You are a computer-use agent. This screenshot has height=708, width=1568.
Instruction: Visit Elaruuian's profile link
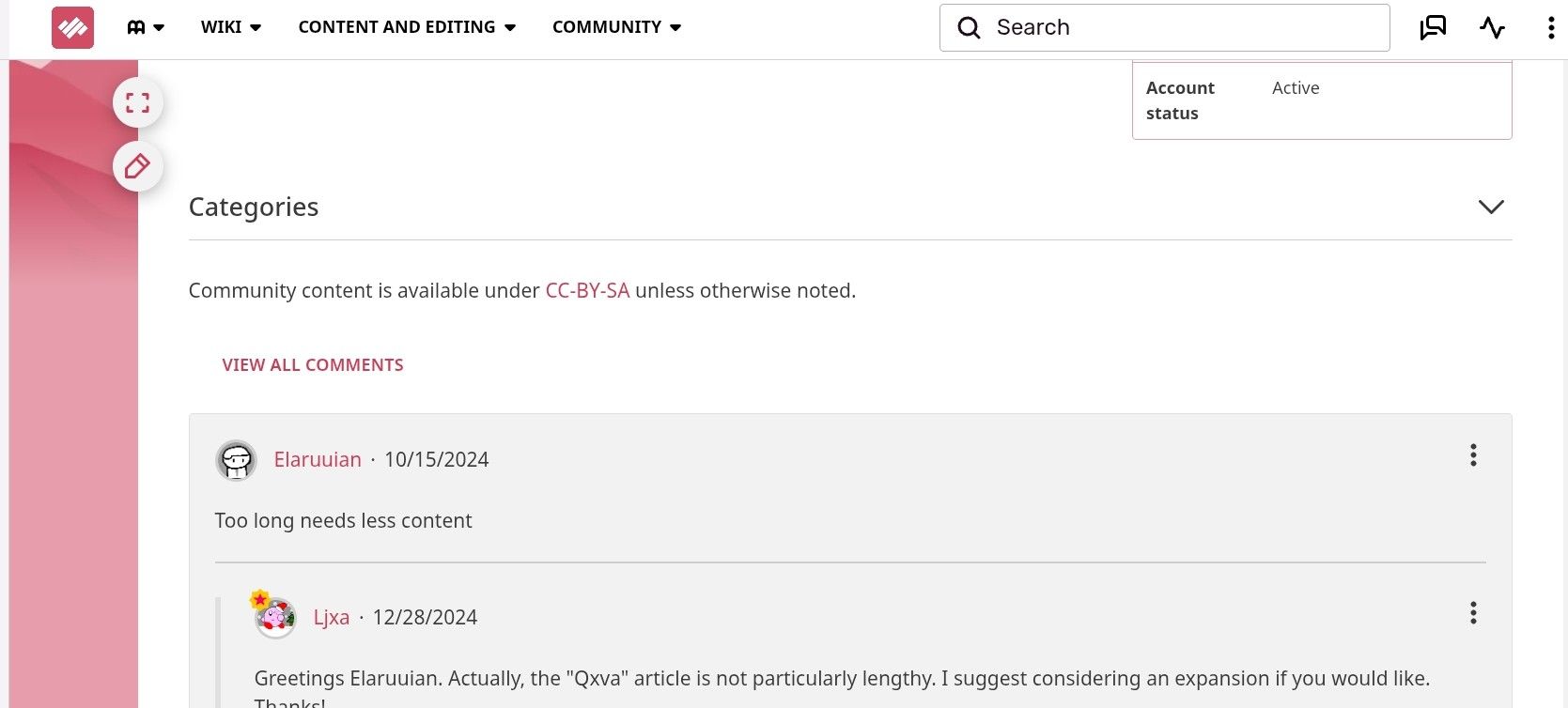[318, 460]
